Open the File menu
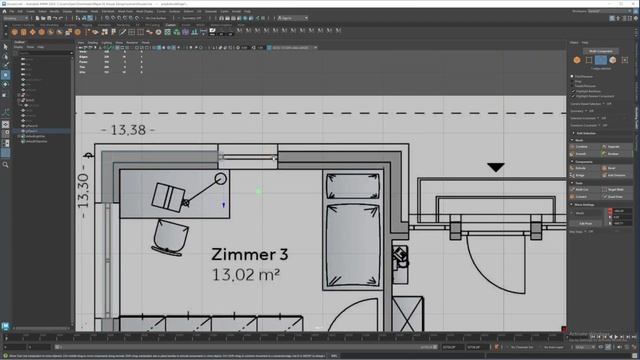The image size is (640, 360). pyautogui.click(x=12, y=11)
